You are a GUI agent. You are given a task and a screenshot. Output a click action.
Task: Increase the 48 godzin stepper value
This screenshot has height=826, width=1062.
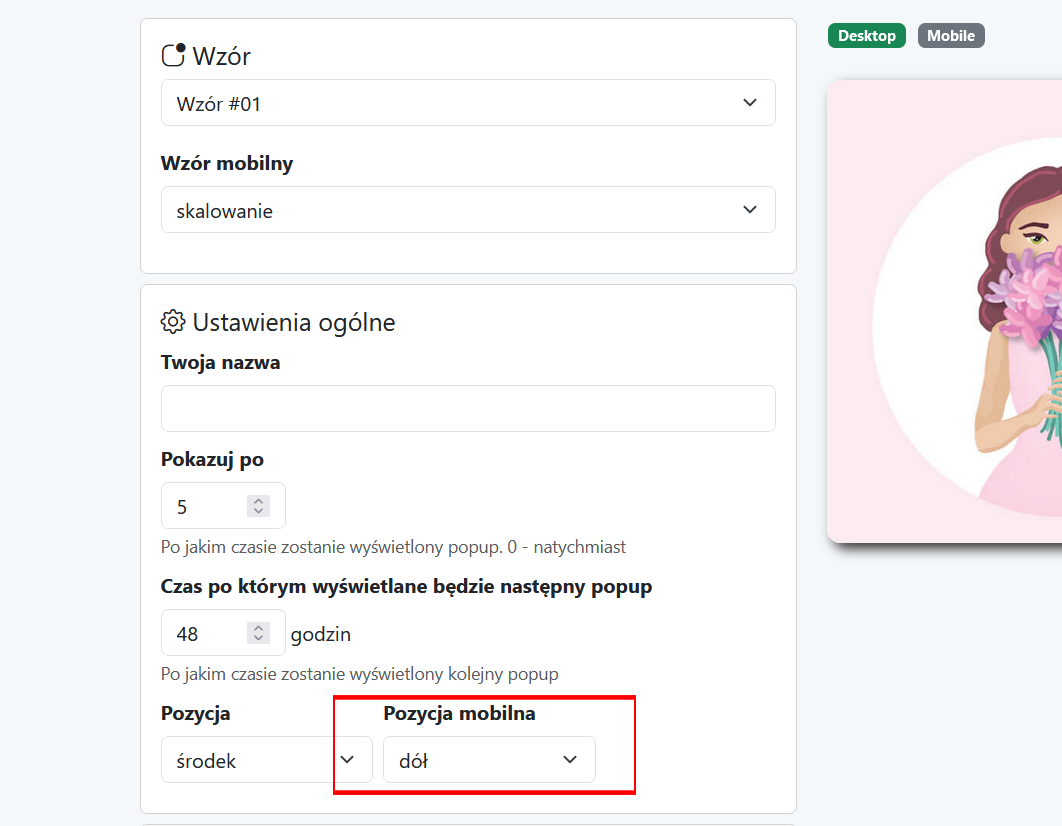pyautogui.click(x=259, y=628)
